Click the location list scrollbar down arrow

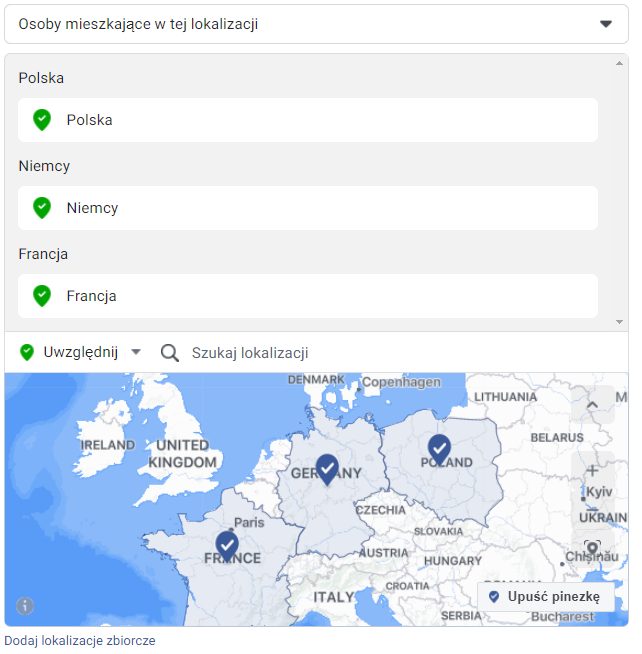tap(620, 322)
